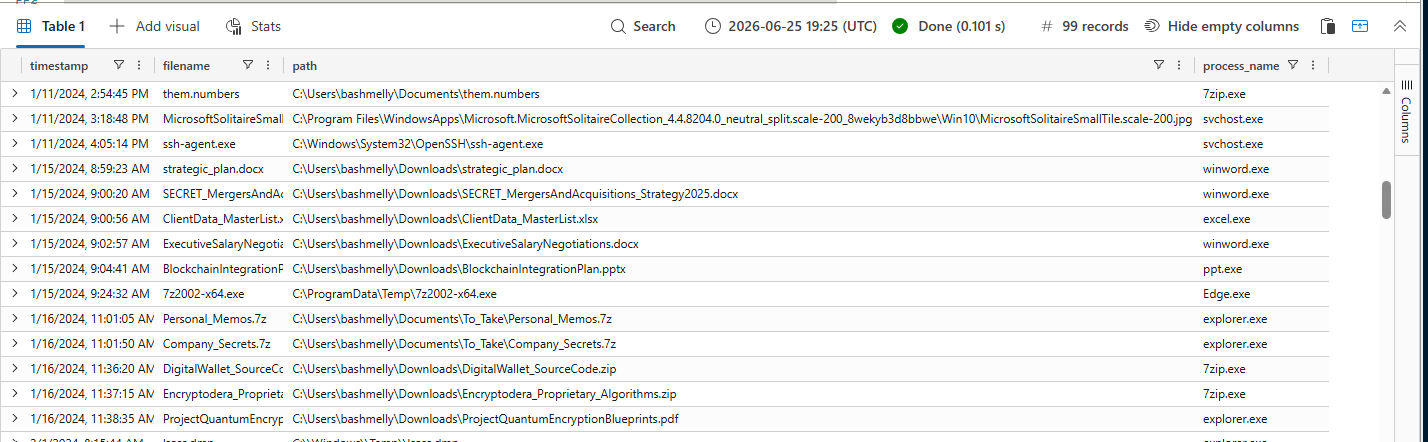Expand the Encryptodera_Proprietary_Algorithms.zip row
Image resolution: width=1428 pixels, height=442 pixels.
pyautogui.click(x=14, y=394)
